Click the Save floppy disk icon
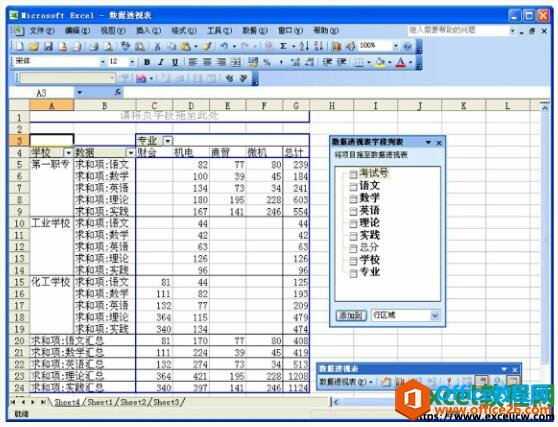The width and height of the screenshot is (558, 427). (48, 47)
